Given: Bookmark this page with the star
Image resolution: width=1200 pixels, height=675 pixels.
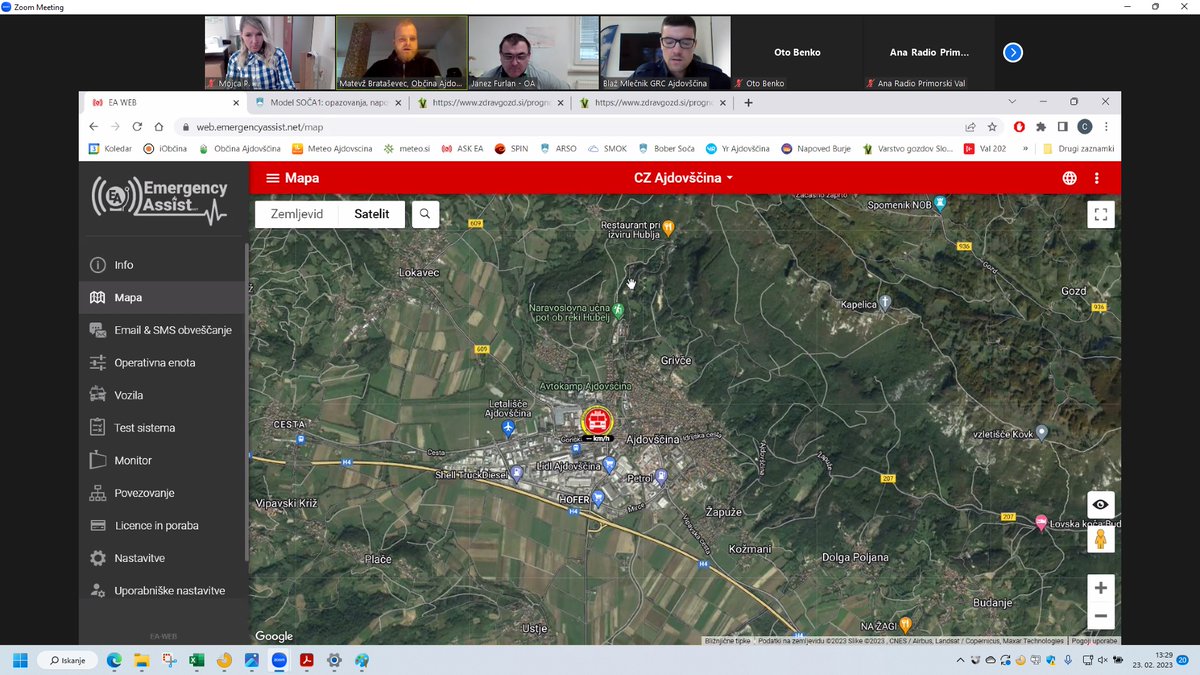Looking at the screenshot, I should click(x=992, y=127).
